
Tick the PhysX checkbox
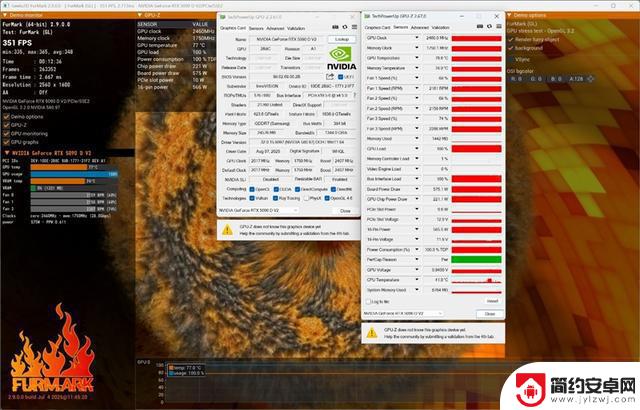pos(306,198)
